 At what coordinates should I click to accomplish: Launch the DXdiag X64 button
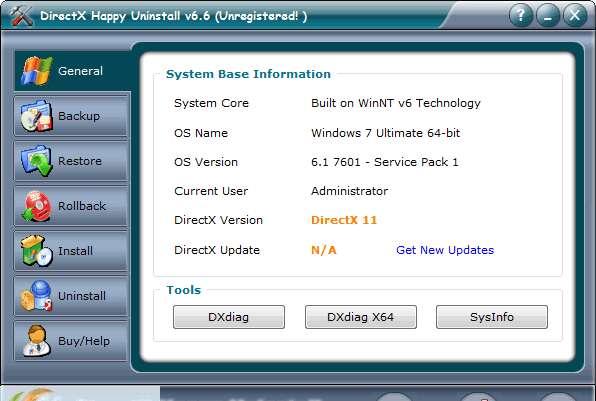[361, 317]
